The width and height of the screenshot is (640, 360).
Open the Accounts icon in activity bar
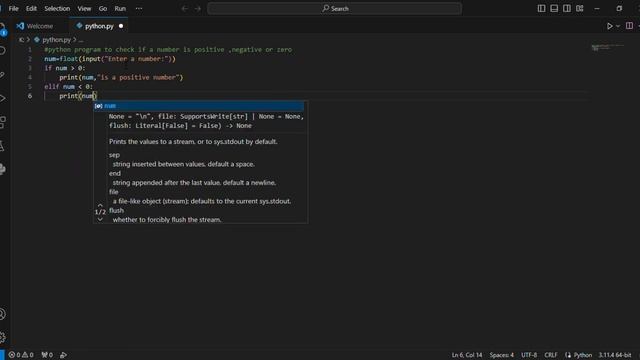(x=3, y=314)
